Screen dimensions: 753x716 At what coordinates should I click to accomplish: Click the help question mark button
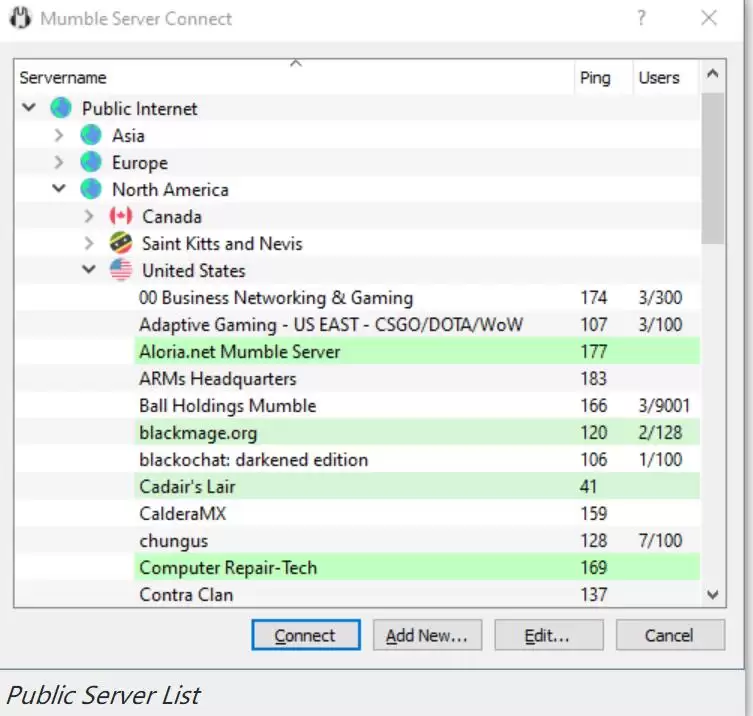tap(641, 18)
